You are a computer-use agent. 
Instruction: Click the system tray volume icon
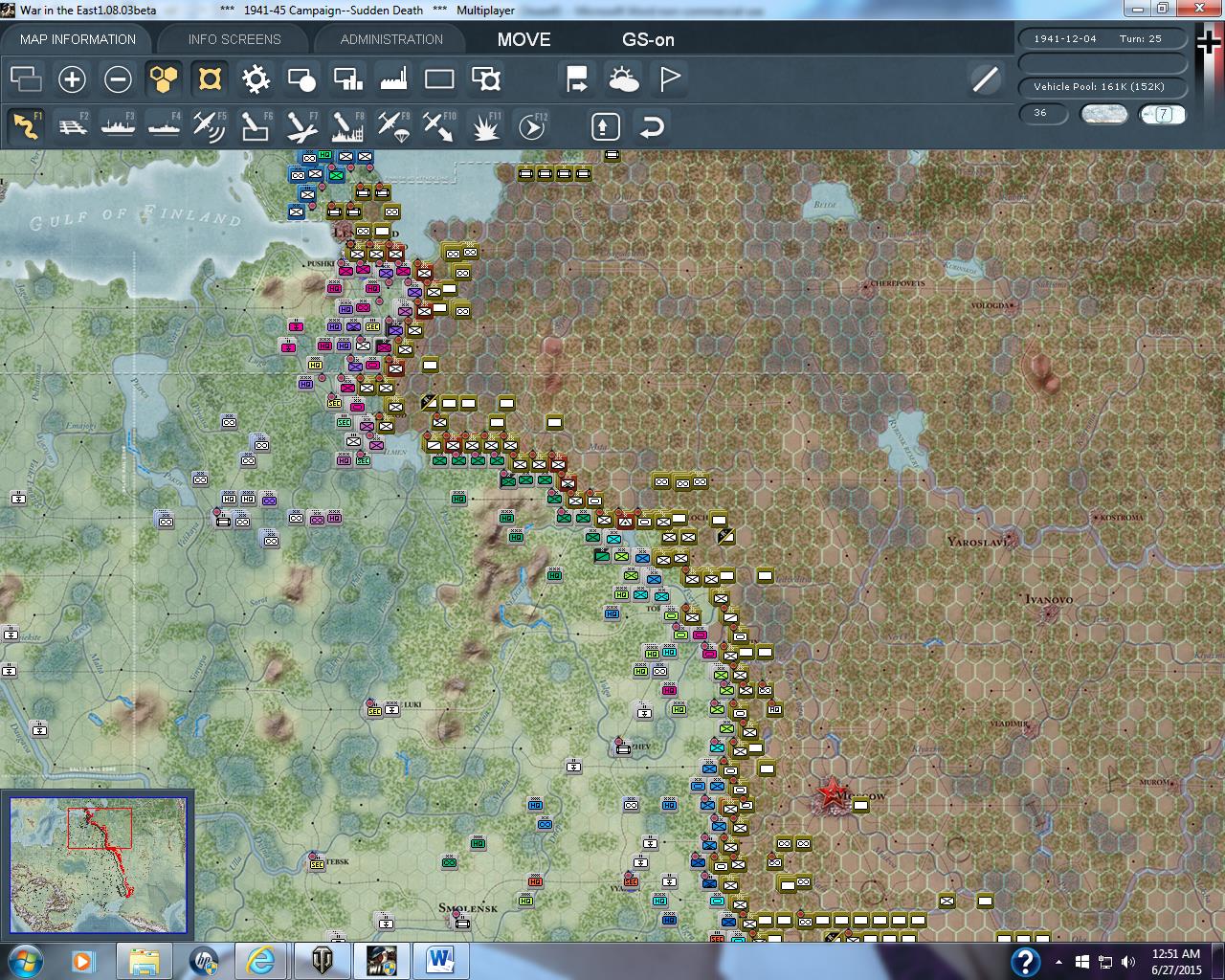[x=1127, y=962]
